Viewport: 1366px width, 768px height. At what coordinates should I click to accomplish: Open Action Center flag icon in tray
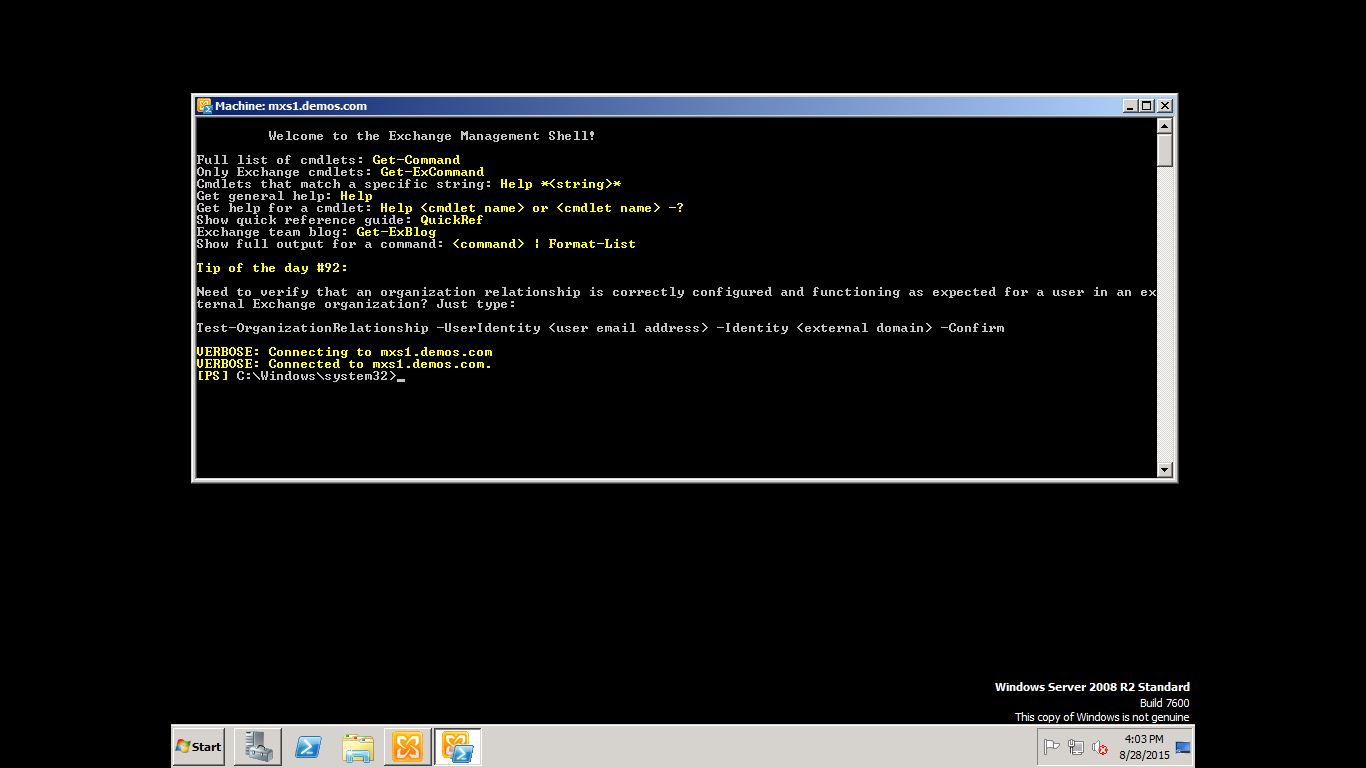(1052, 747)
